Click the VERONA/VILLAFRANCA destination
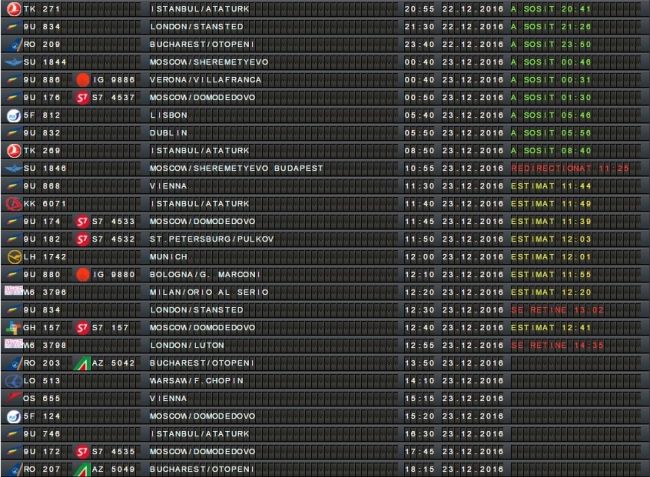The height and width of the screenshot is (477, 650). pyautogui.click(x=206, y=80)
